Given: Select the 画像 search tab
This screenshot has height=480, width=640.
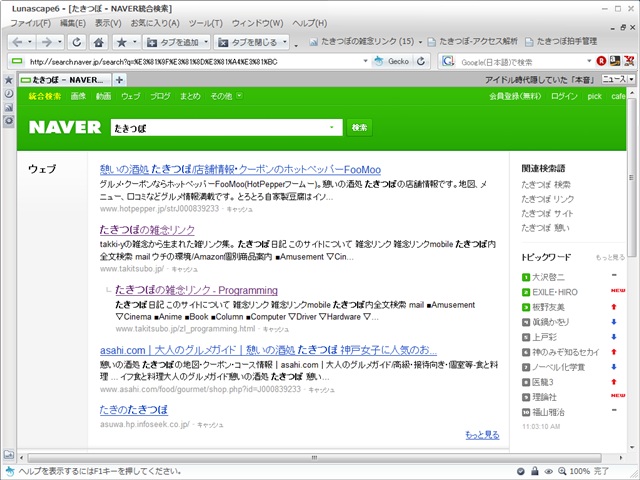Looking at the screenshot, I should [x=78, y=96].
